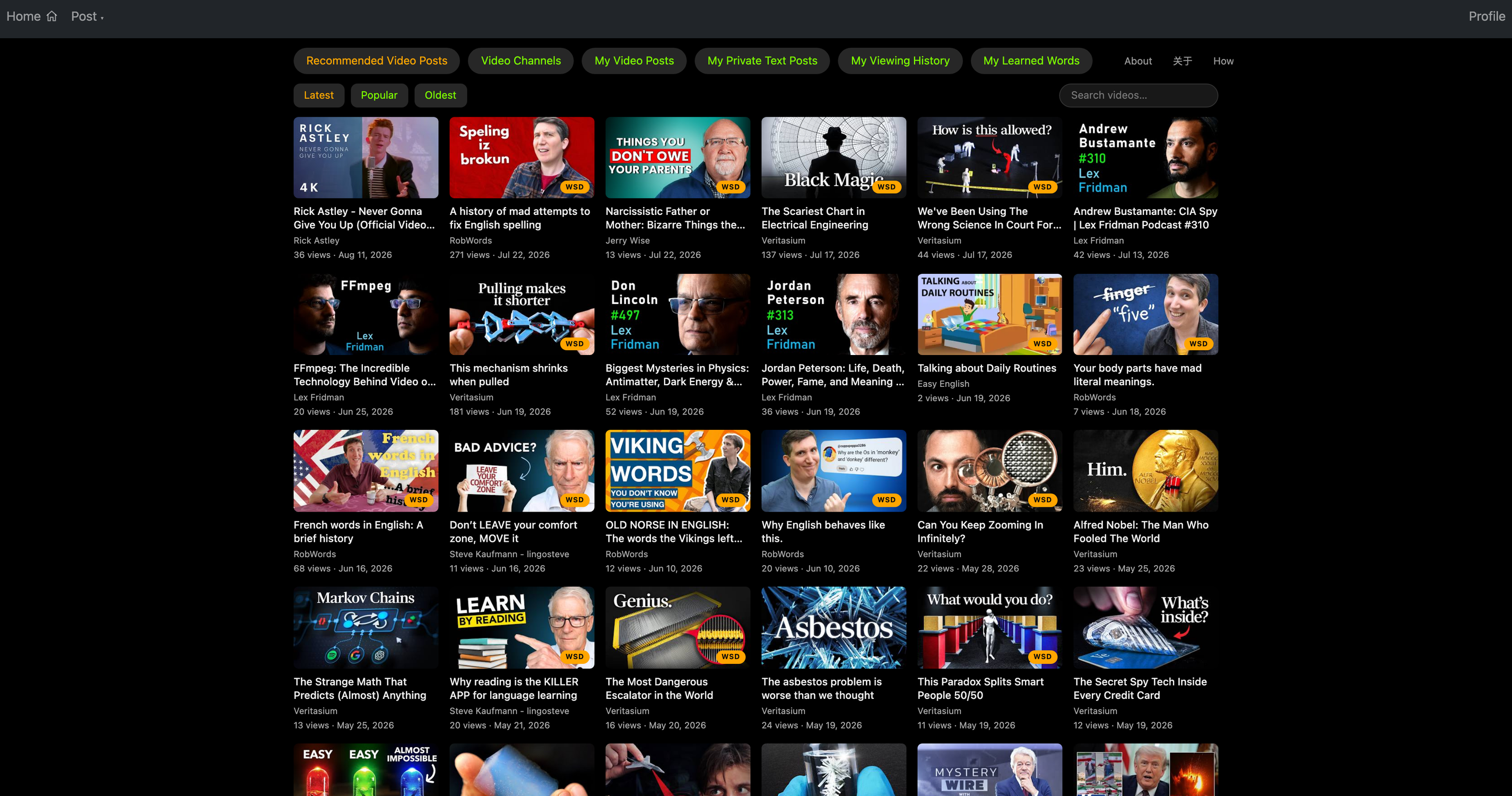This screenshot has width=1512, height=796.
Task: Click WSD badge on Genius escalator thumbnail
Action: (730, 656)
